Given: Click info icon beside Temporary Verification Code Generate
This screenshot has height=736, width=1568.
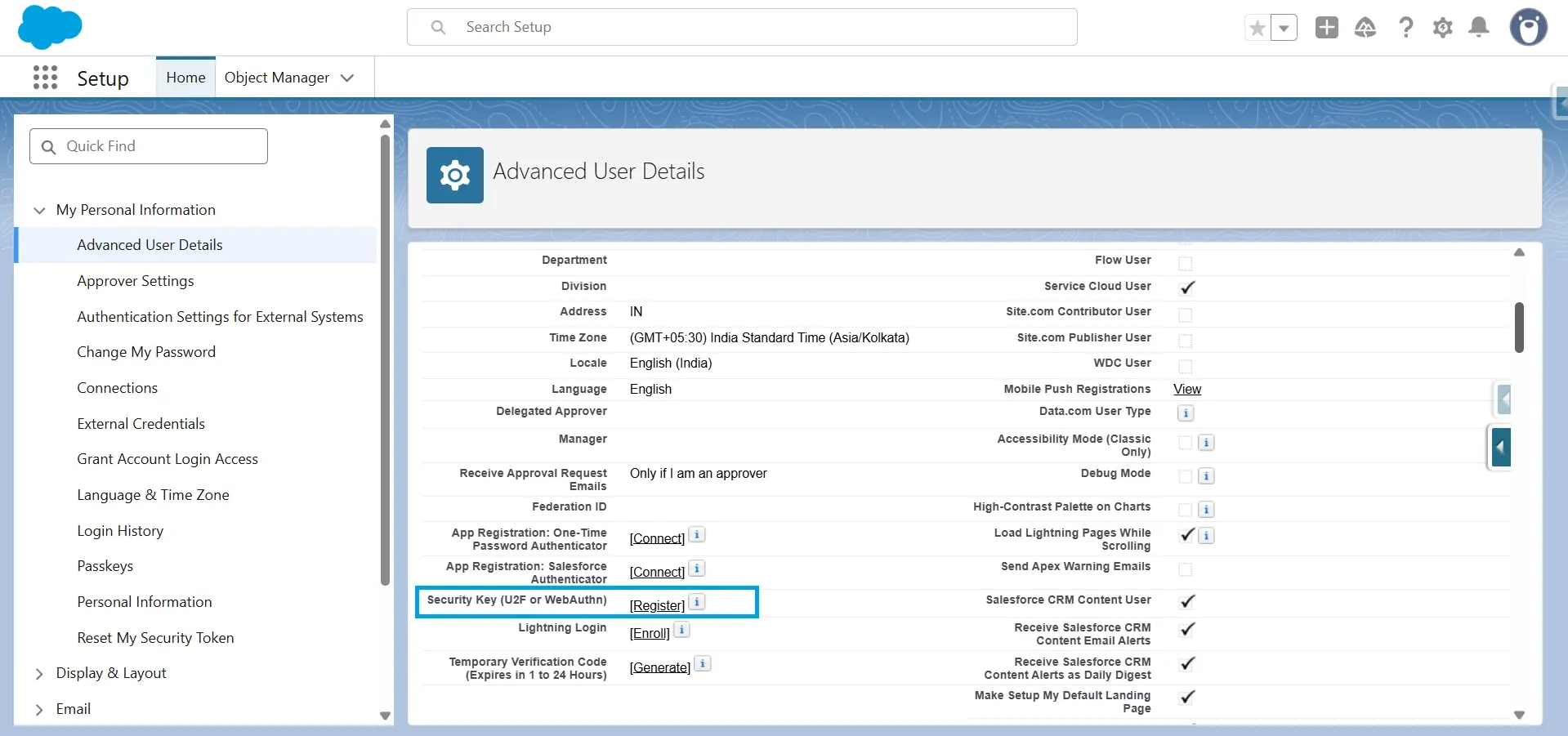Looking at the screenshot, I should coord(703,663).
